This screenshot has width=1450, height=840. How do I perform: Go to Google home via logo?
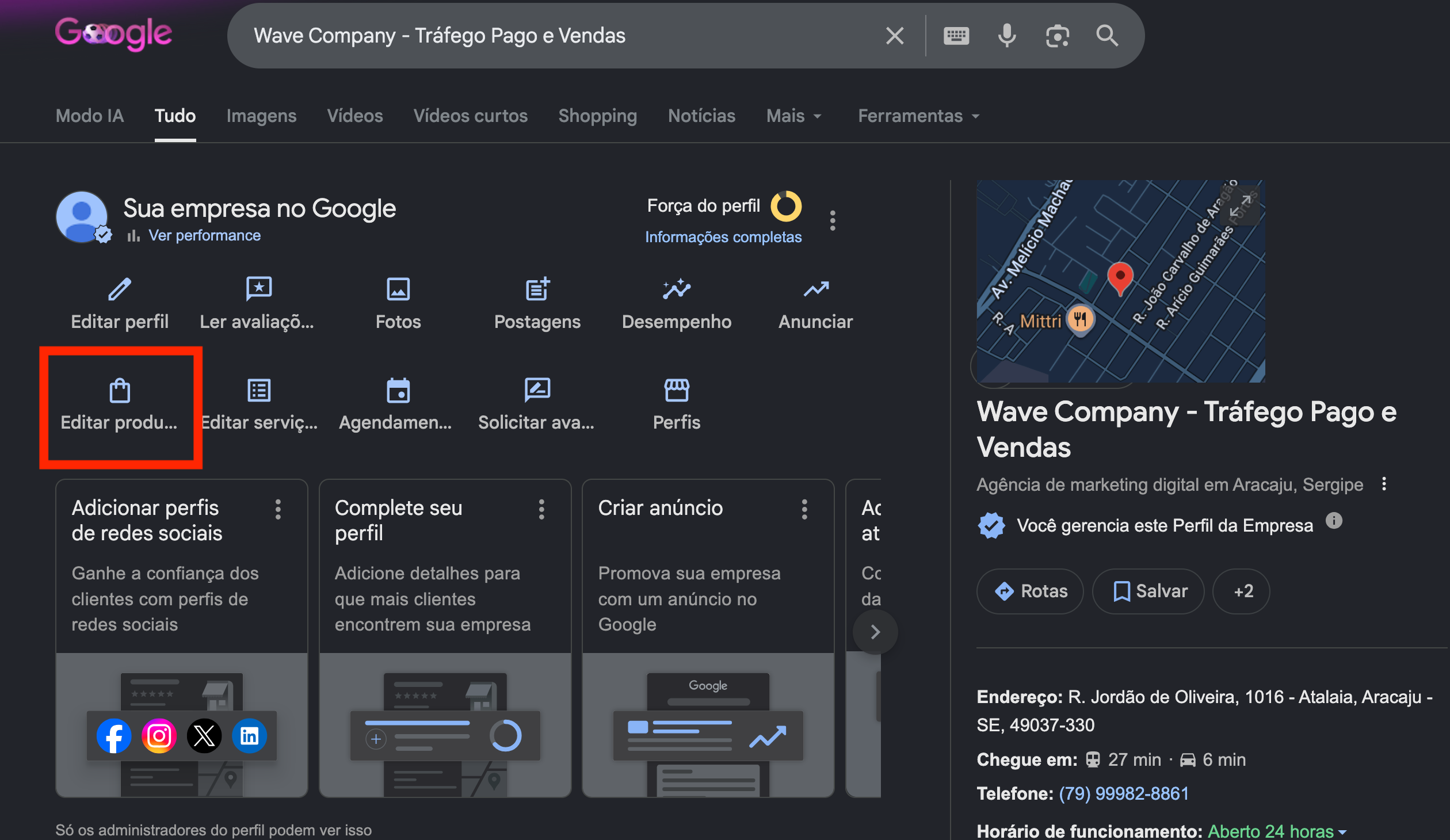113,33
